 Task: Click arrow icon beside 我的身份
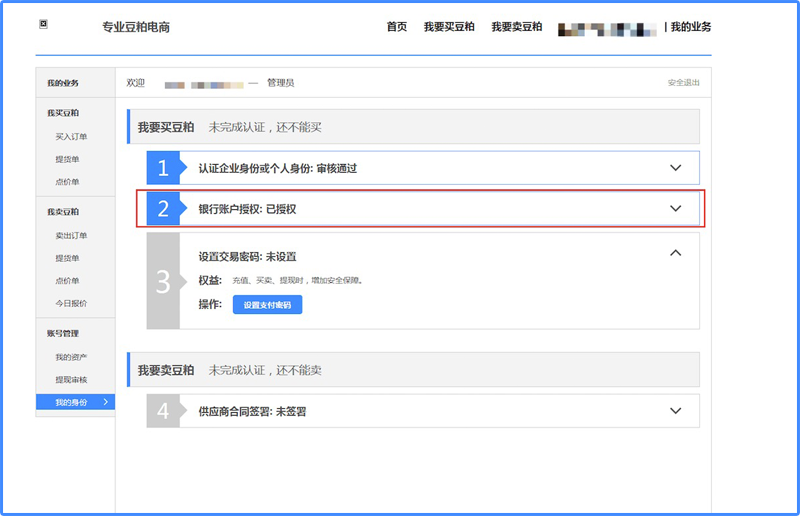pos(106,402)
